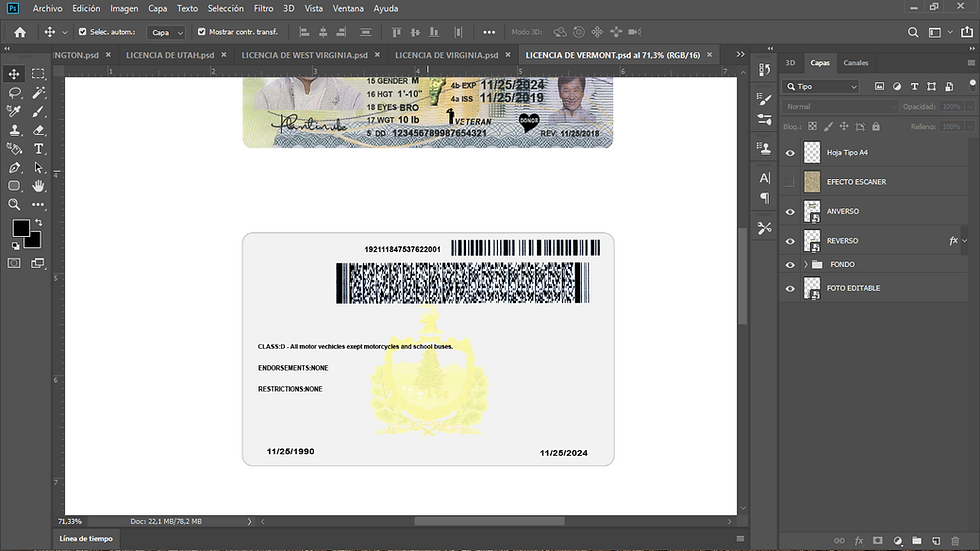The image size is (980, 551).
Task: Select the Paint Bucket tool
Action: tap(14, 149)
